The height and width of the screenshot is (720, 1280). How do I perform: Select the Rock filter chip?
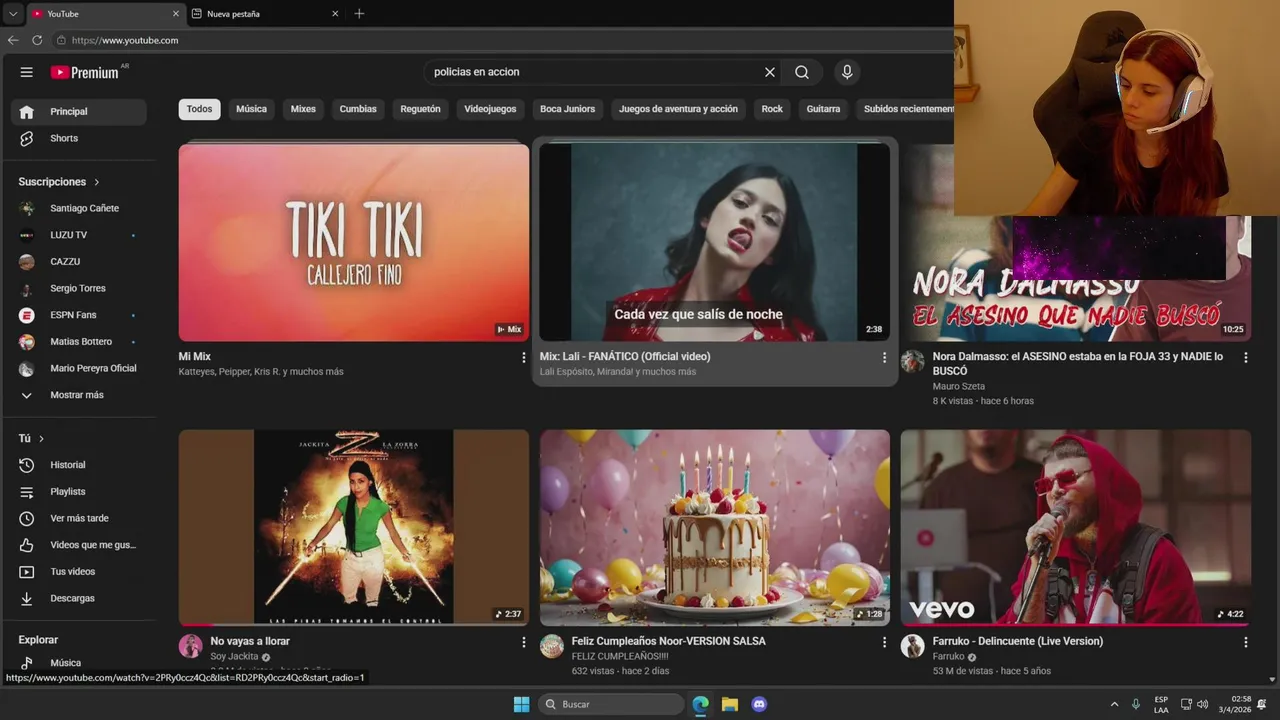coord(772,109)
